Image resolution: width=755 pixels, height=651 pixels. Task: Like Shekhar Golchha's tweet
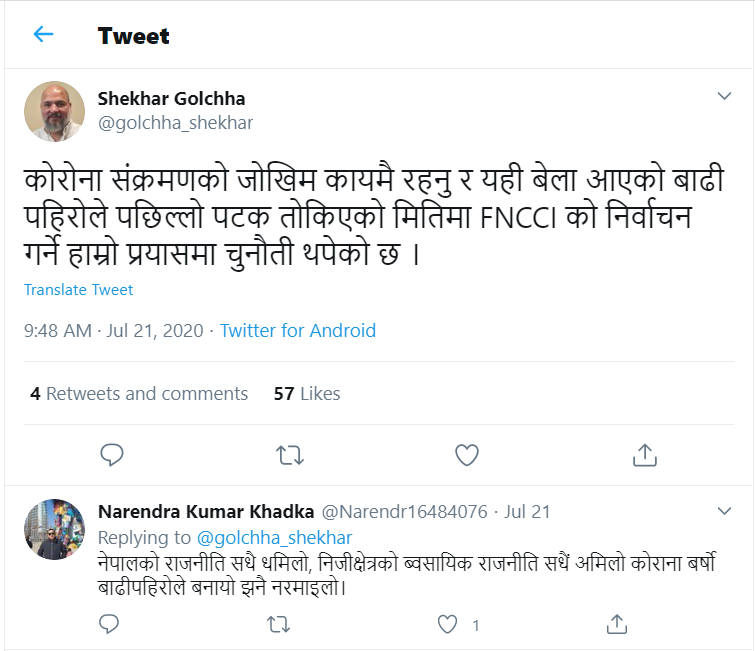pyautogui.click(x=466, y=455)
